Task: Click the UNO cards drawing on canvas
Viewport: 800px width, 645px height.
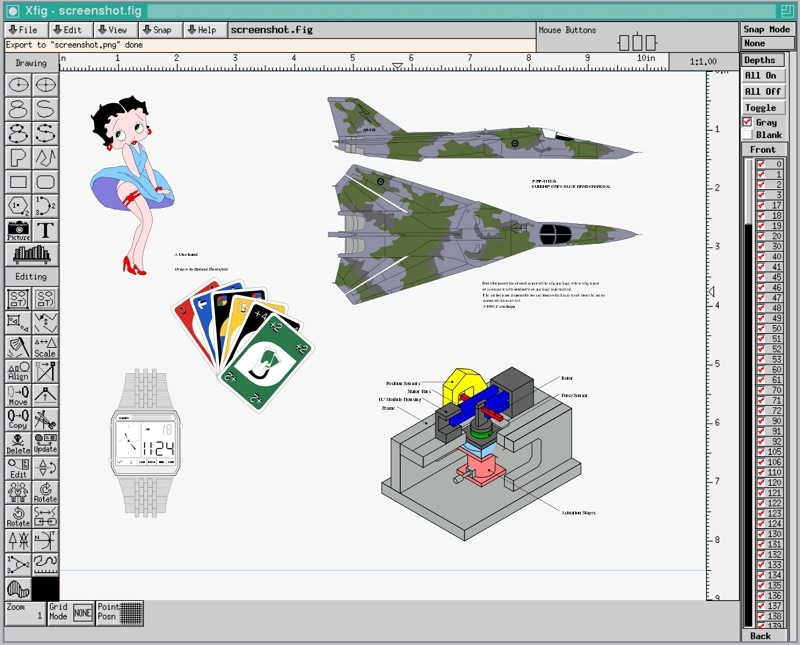Action: click(243, 344)
